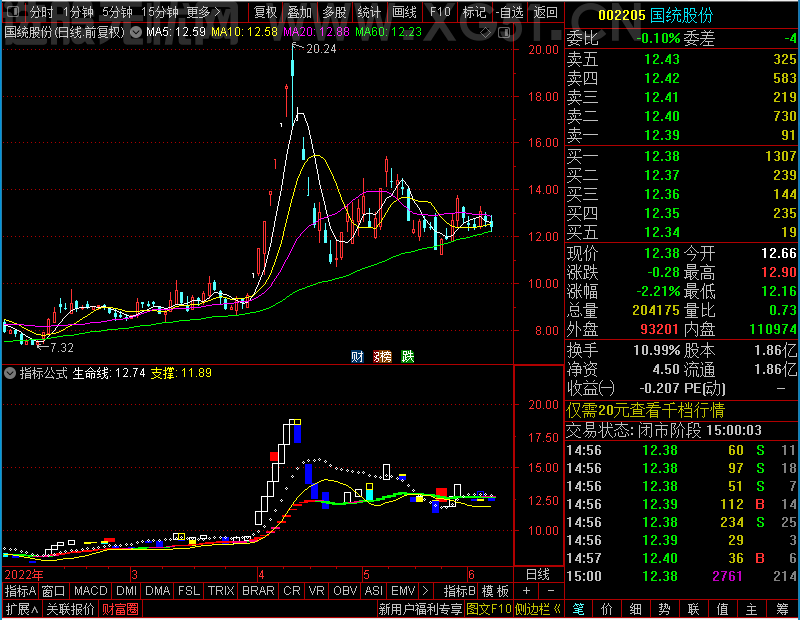
Task: Click the 窗口 window button
Action: tap(54, 591)
